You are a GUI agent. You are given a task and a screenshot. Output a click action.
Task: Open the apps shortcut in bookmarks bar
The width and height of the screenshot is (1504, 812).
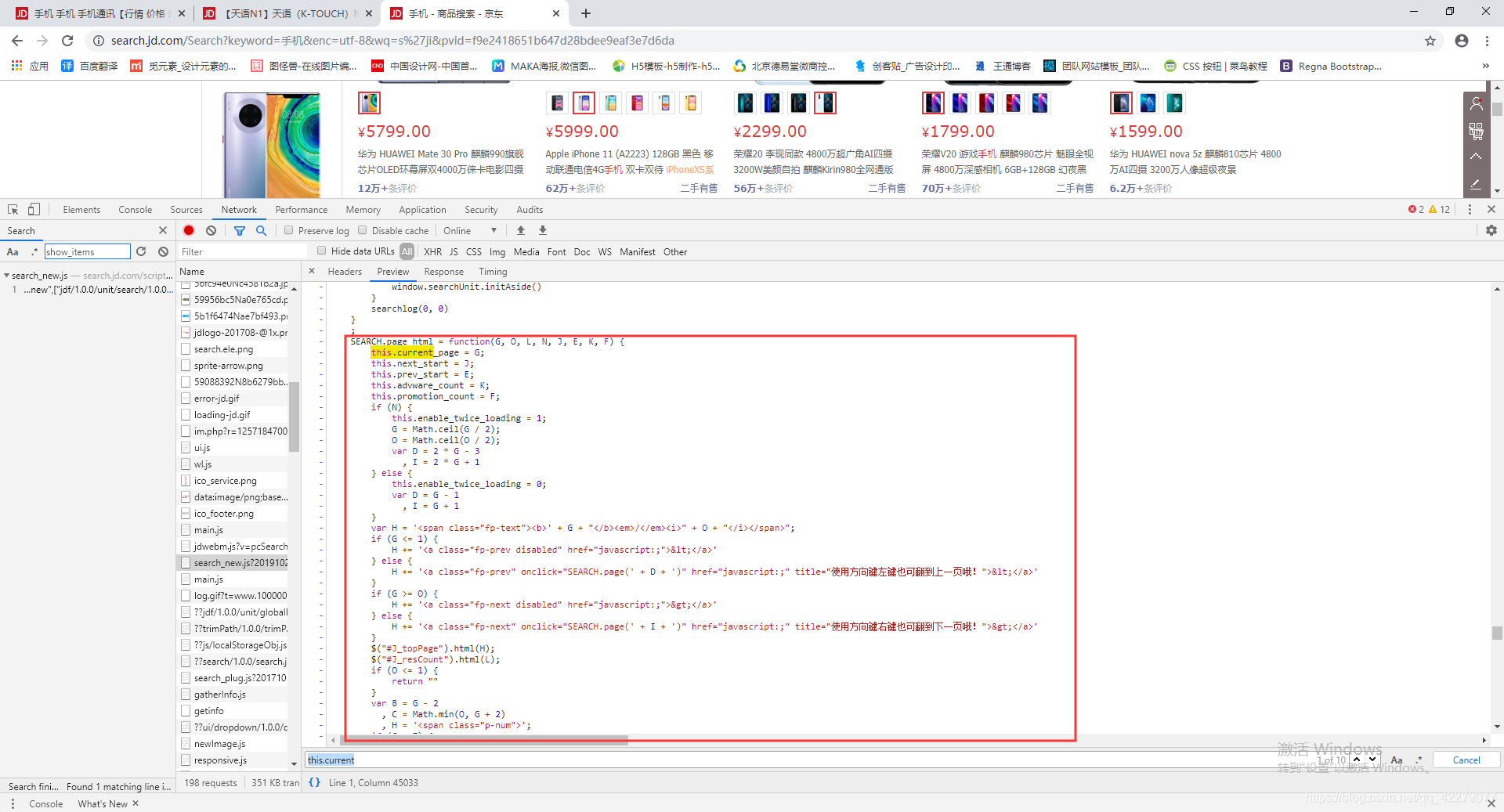30,66
